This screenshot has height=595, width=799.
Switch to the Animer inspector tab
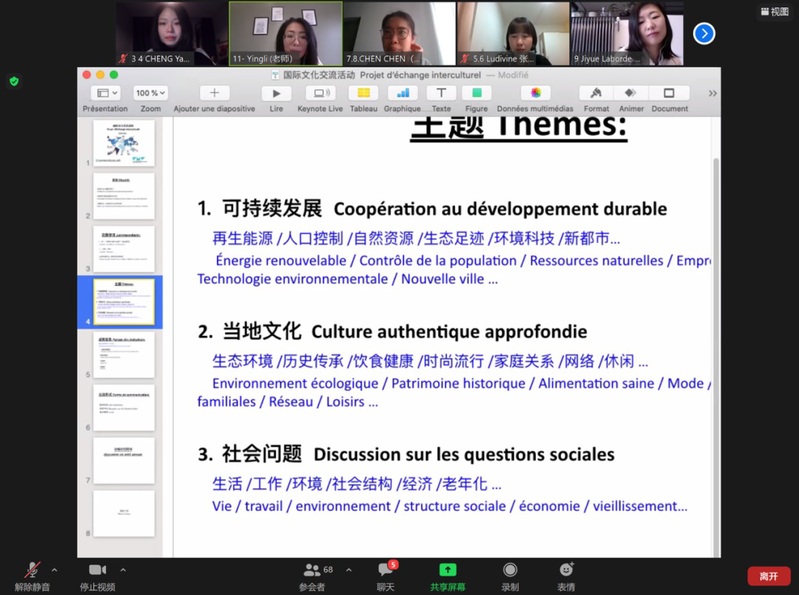tap(631, 93)
